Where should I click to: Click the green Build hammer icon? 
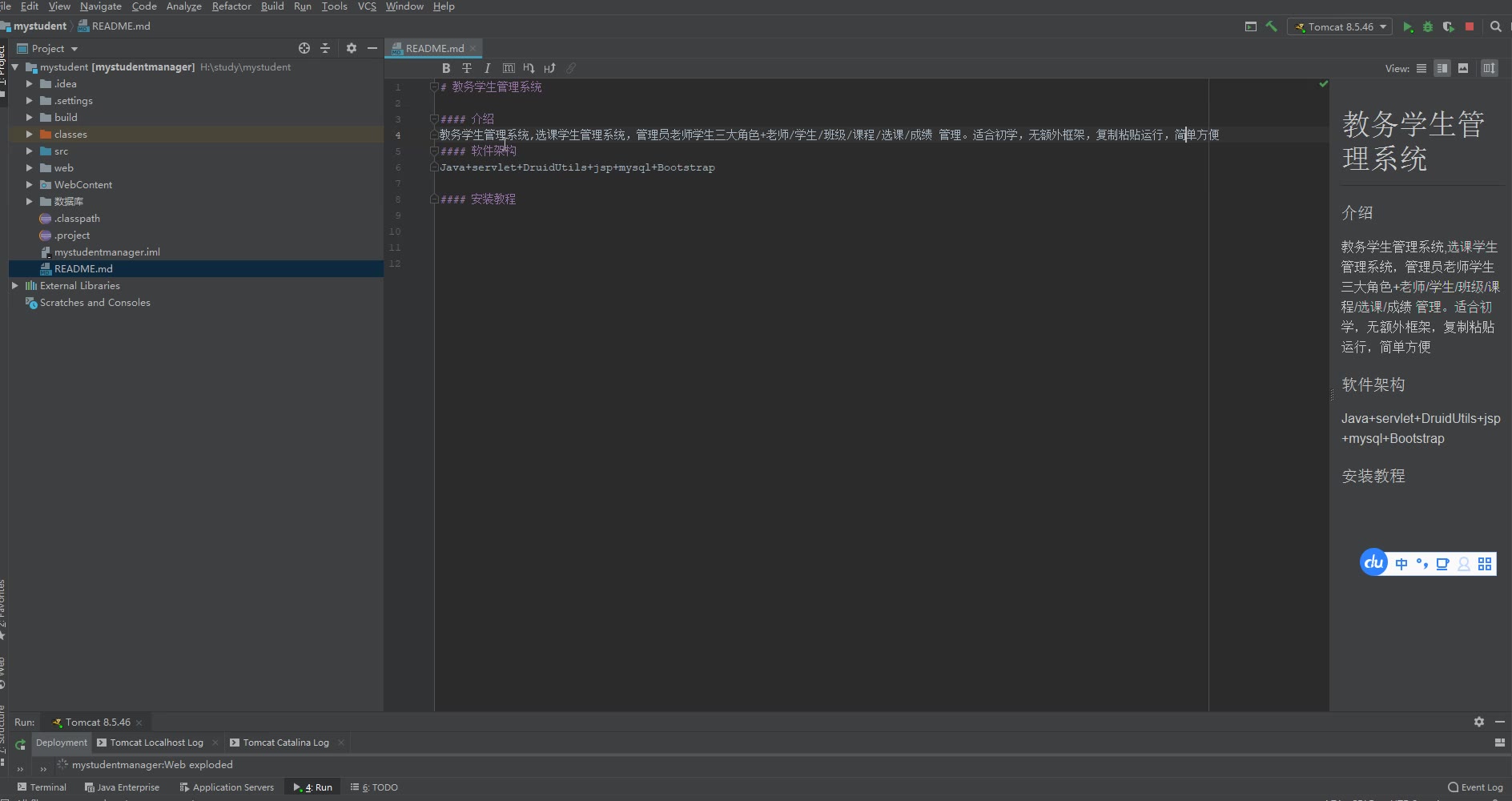click(x=1271, y=26)
